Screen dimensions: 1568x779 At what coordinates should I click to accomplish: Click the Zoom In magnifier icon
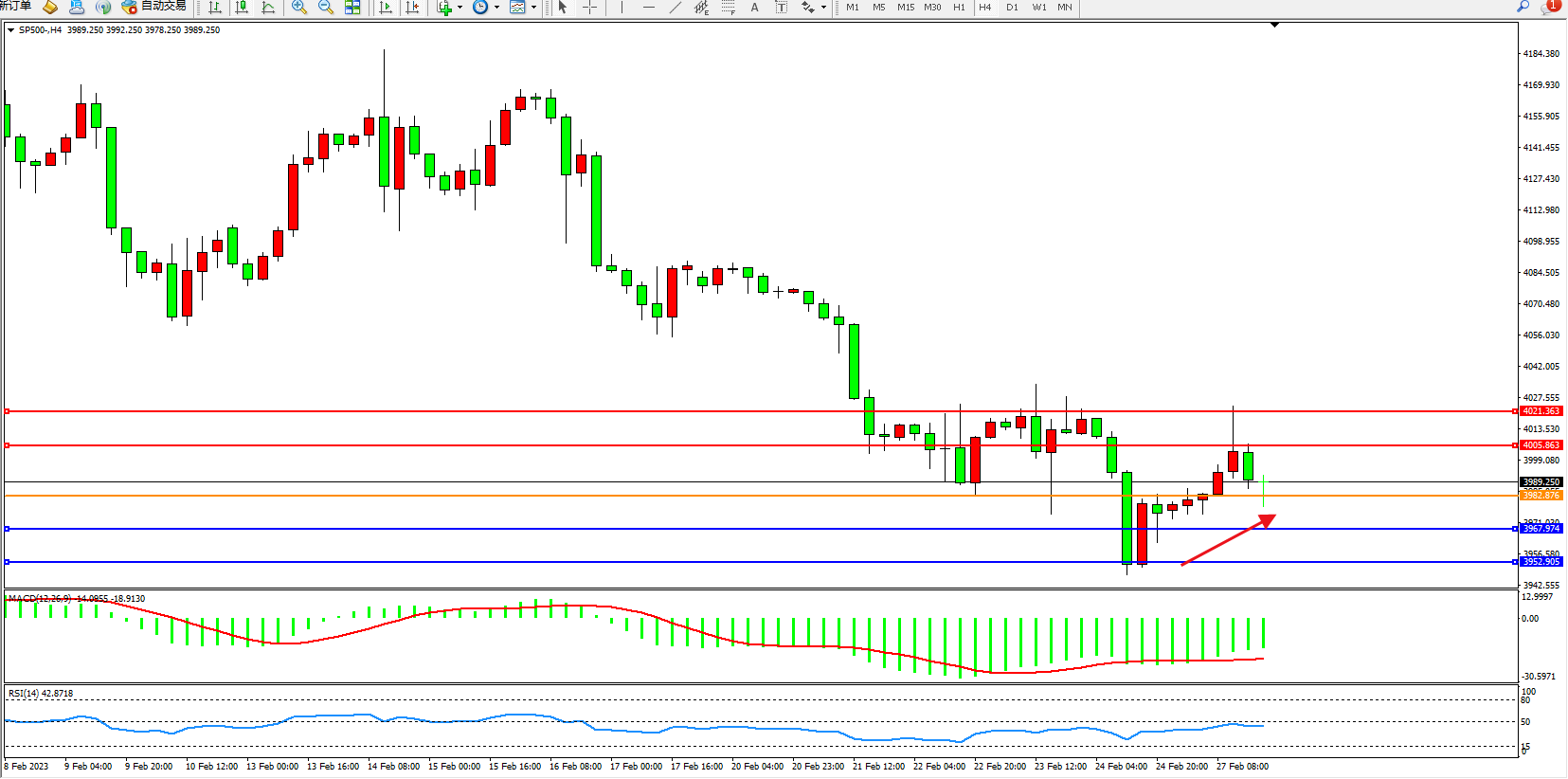click(299, 8)
